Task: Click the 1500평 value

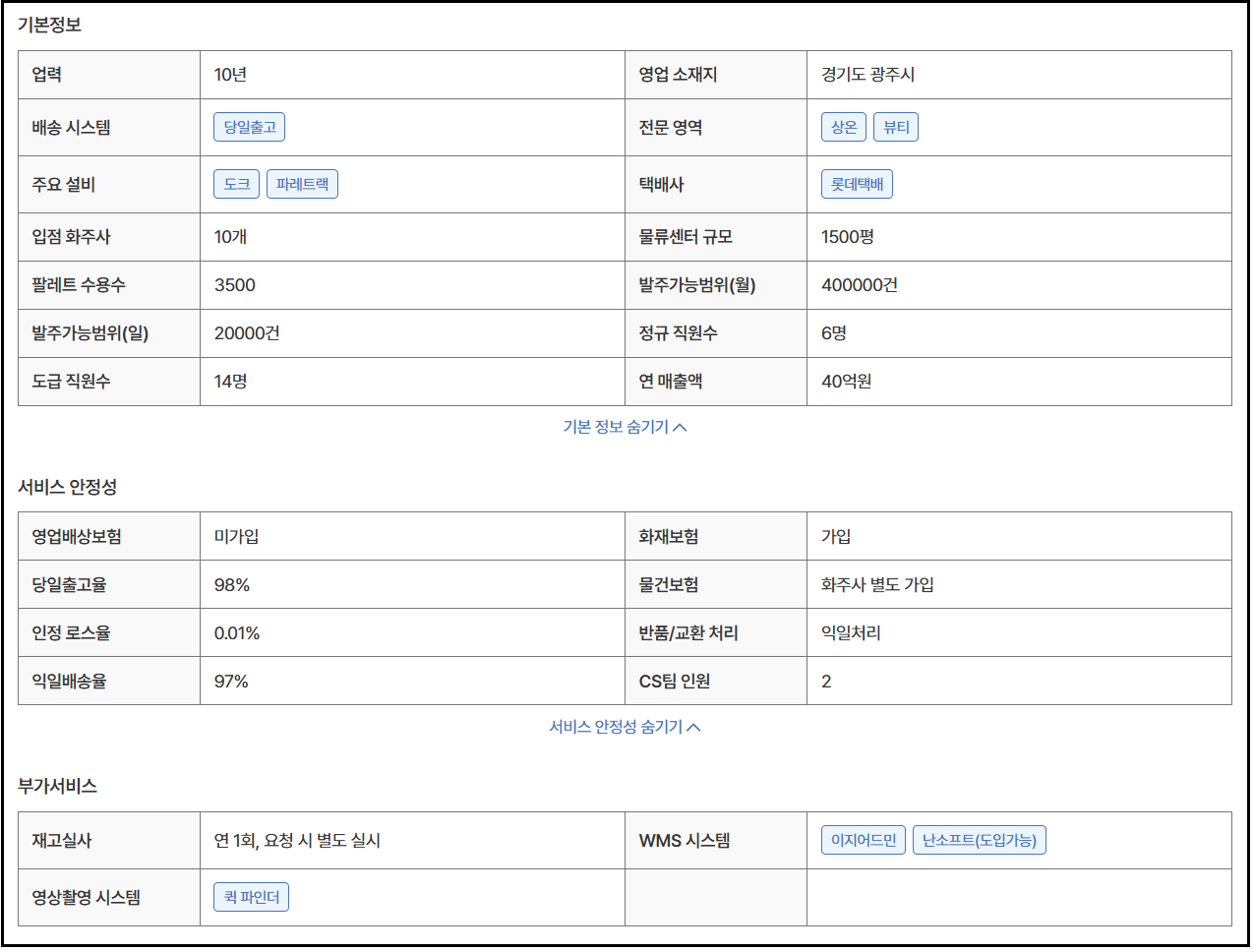Action: pos(847,237)
